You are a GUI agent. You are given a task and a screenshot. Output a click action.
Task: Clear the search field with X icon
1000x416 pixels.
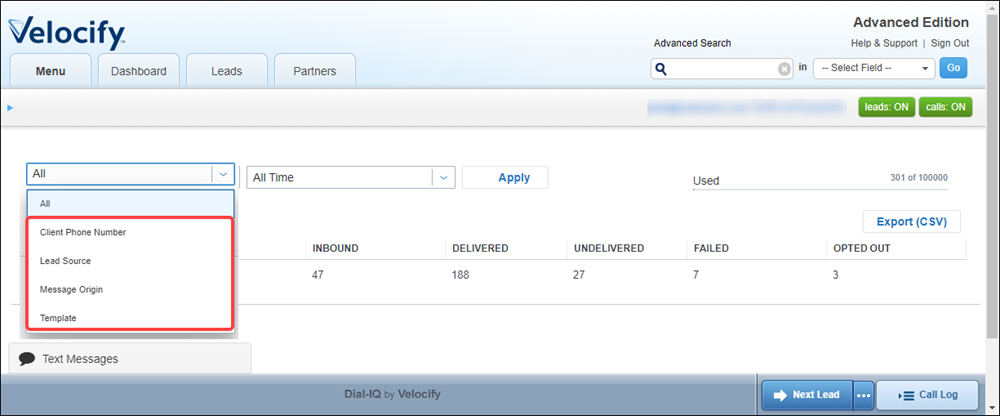pos(784,69)
